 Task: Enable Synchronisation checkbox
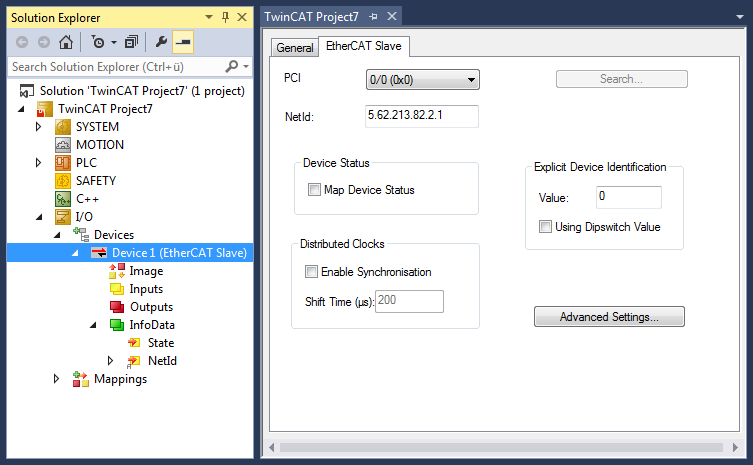click(x=311, y=271)
